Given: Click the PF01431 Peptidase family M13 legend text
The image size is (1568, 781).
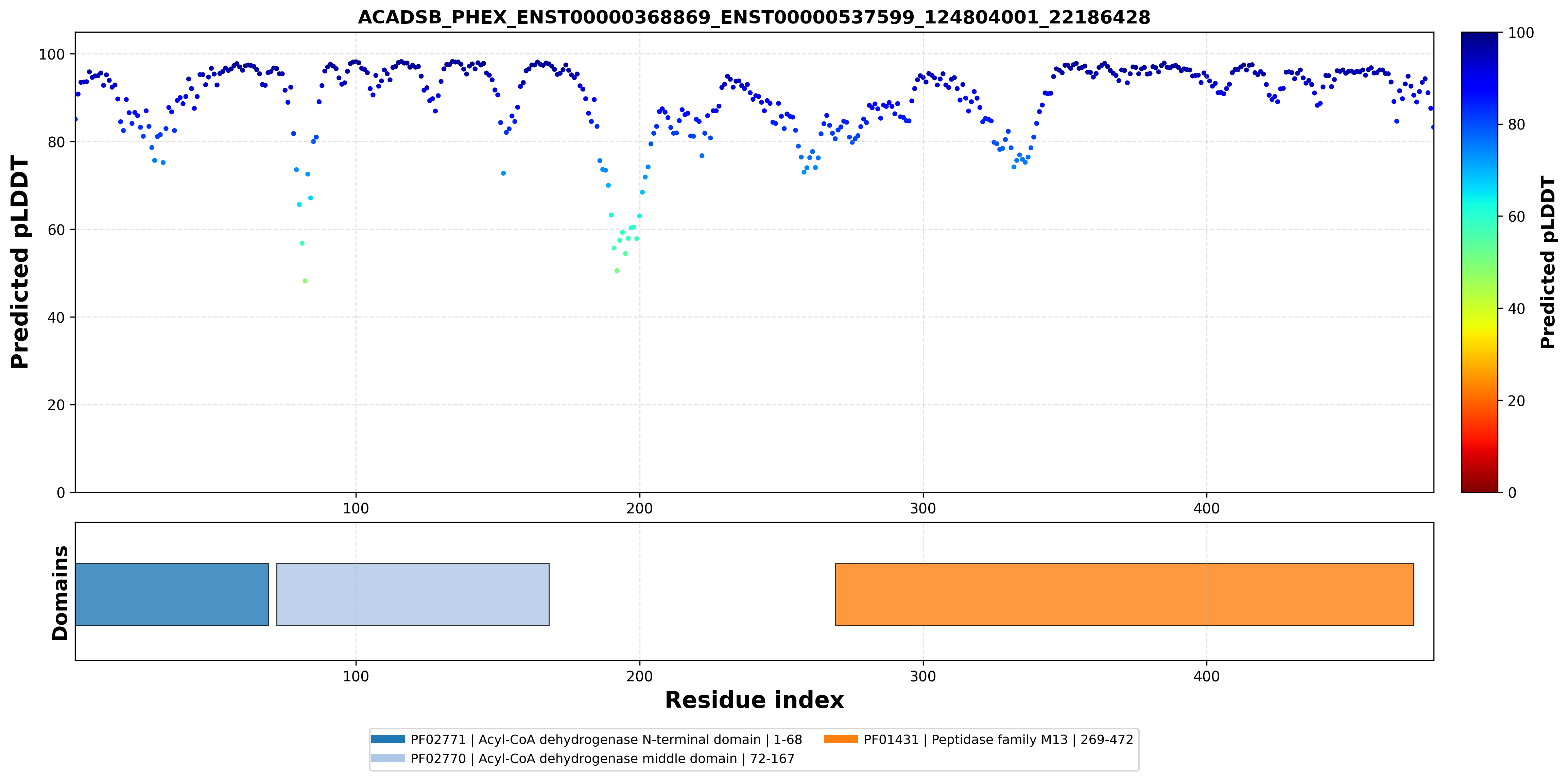Looking at the screenshot, I should 998,740.
